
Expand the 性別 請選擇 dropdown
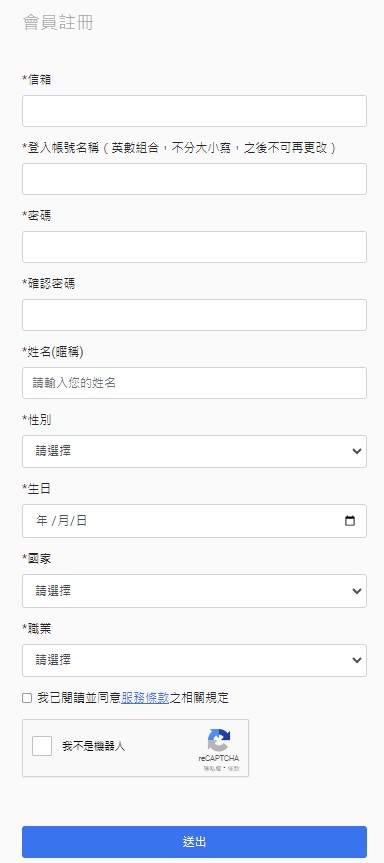pyautogui.click(x=194, y=451)
